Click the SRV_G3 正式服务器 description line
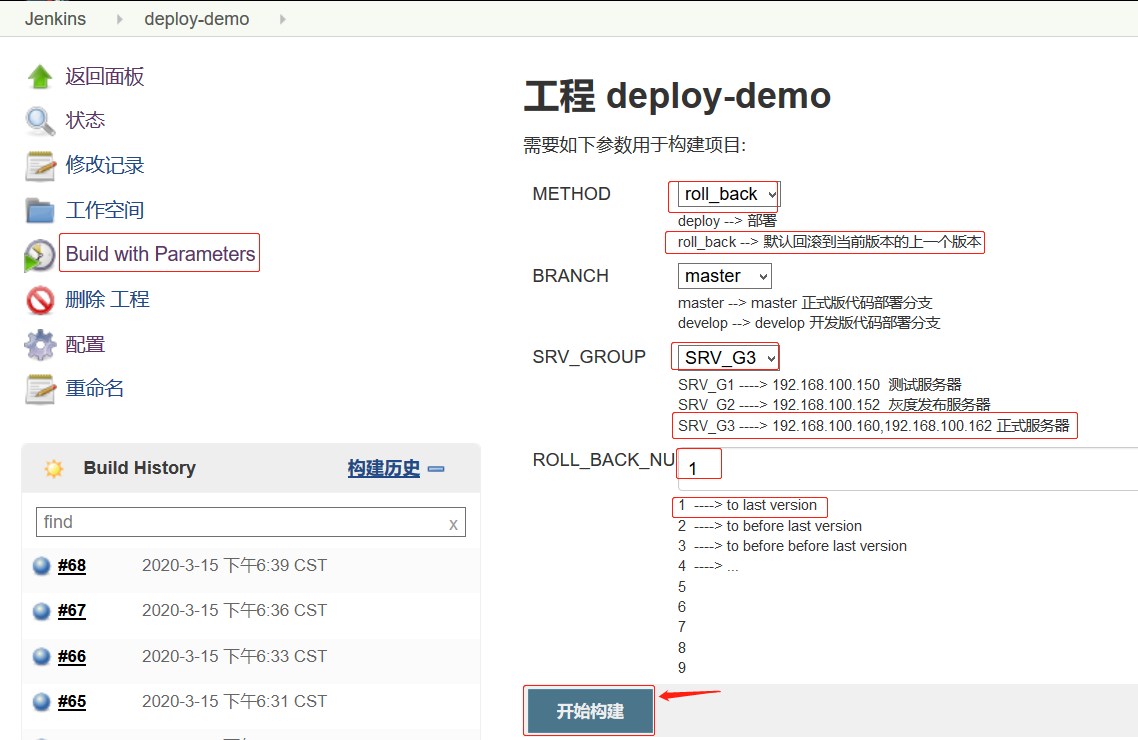The height and width of the screenshot is (740, 1138). 874,426
